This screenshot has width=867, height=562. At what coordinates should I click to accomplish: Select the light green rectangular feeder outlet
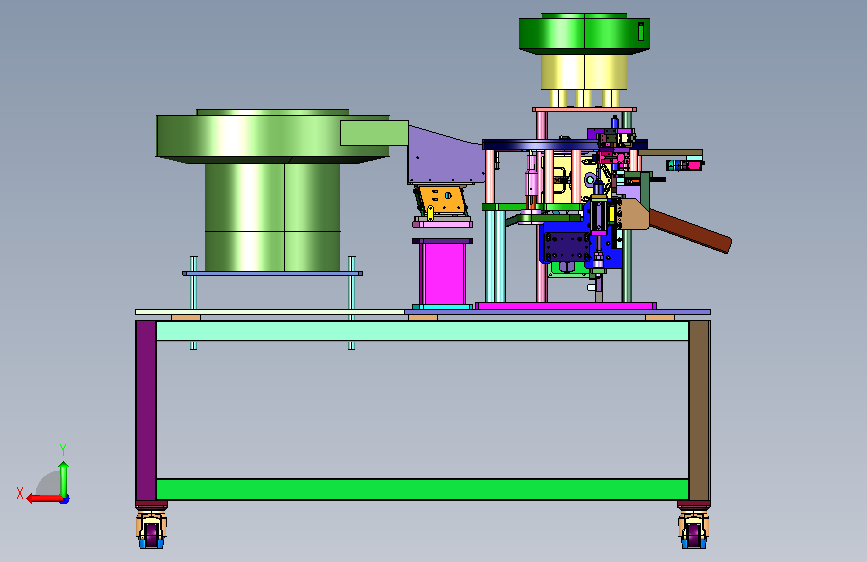click(374, 133)
